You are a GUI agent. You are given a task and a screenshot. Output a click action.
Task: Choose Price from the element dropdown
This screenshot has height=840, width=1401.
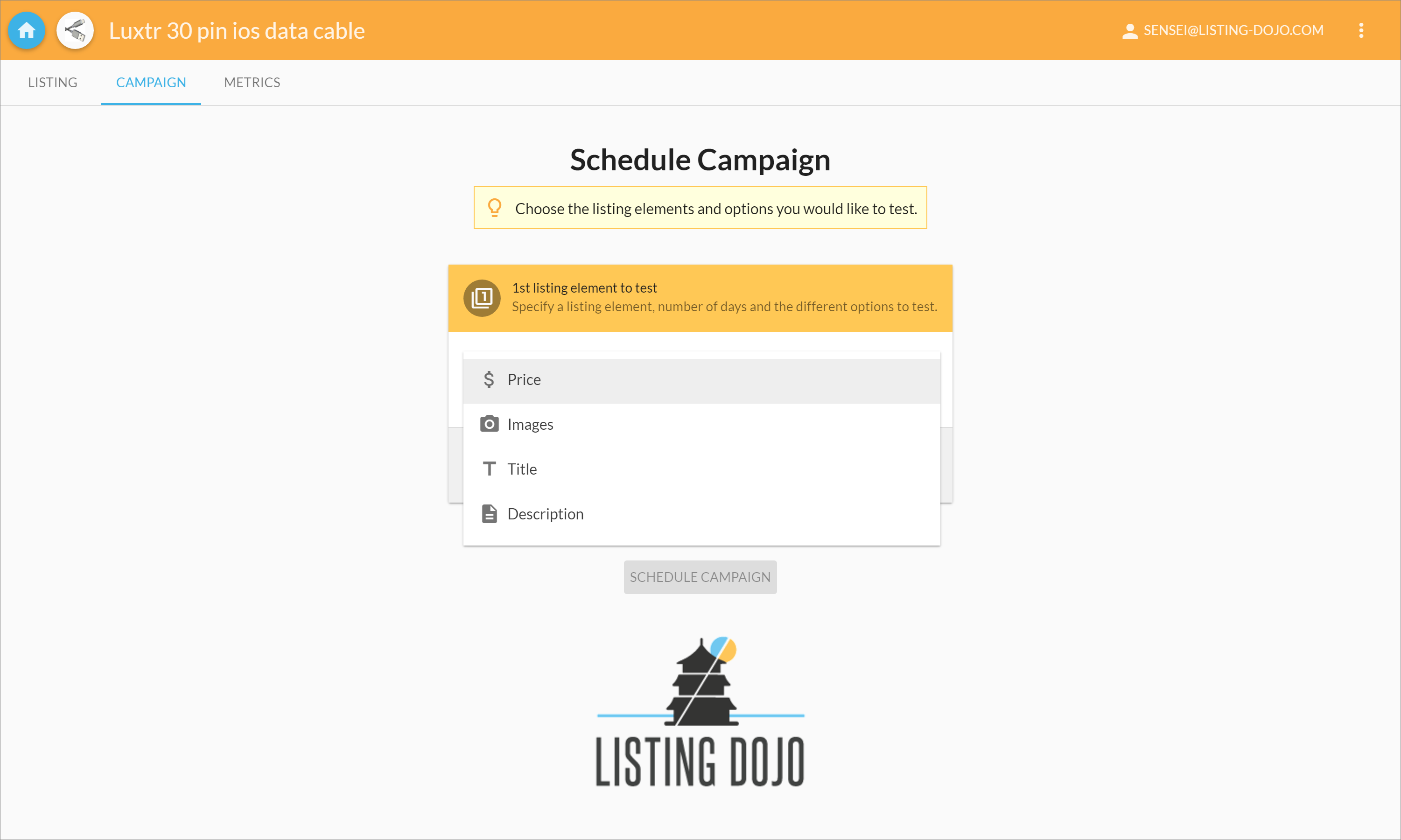[x=701, y=380]
